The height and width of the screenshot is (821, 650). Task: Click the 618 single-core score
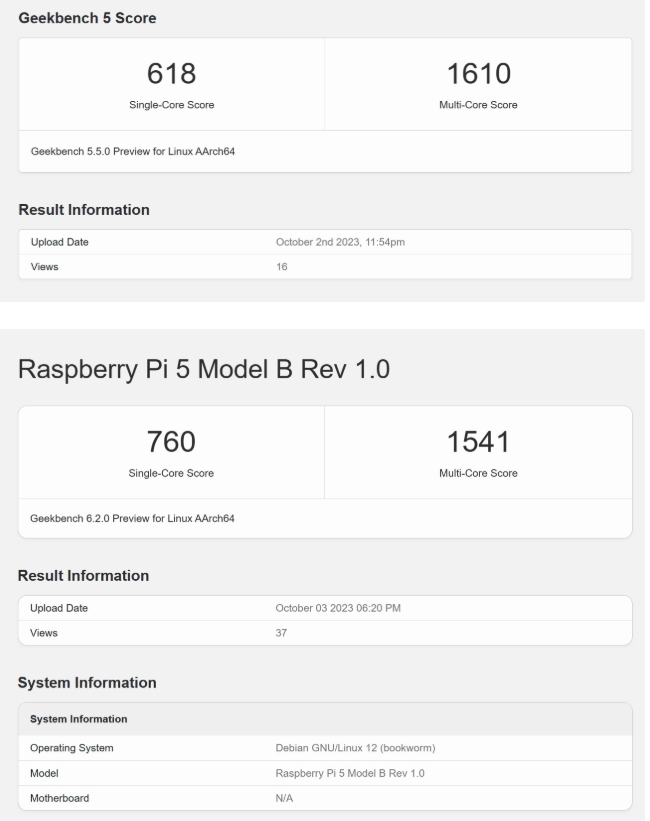[x=171, y=73]
